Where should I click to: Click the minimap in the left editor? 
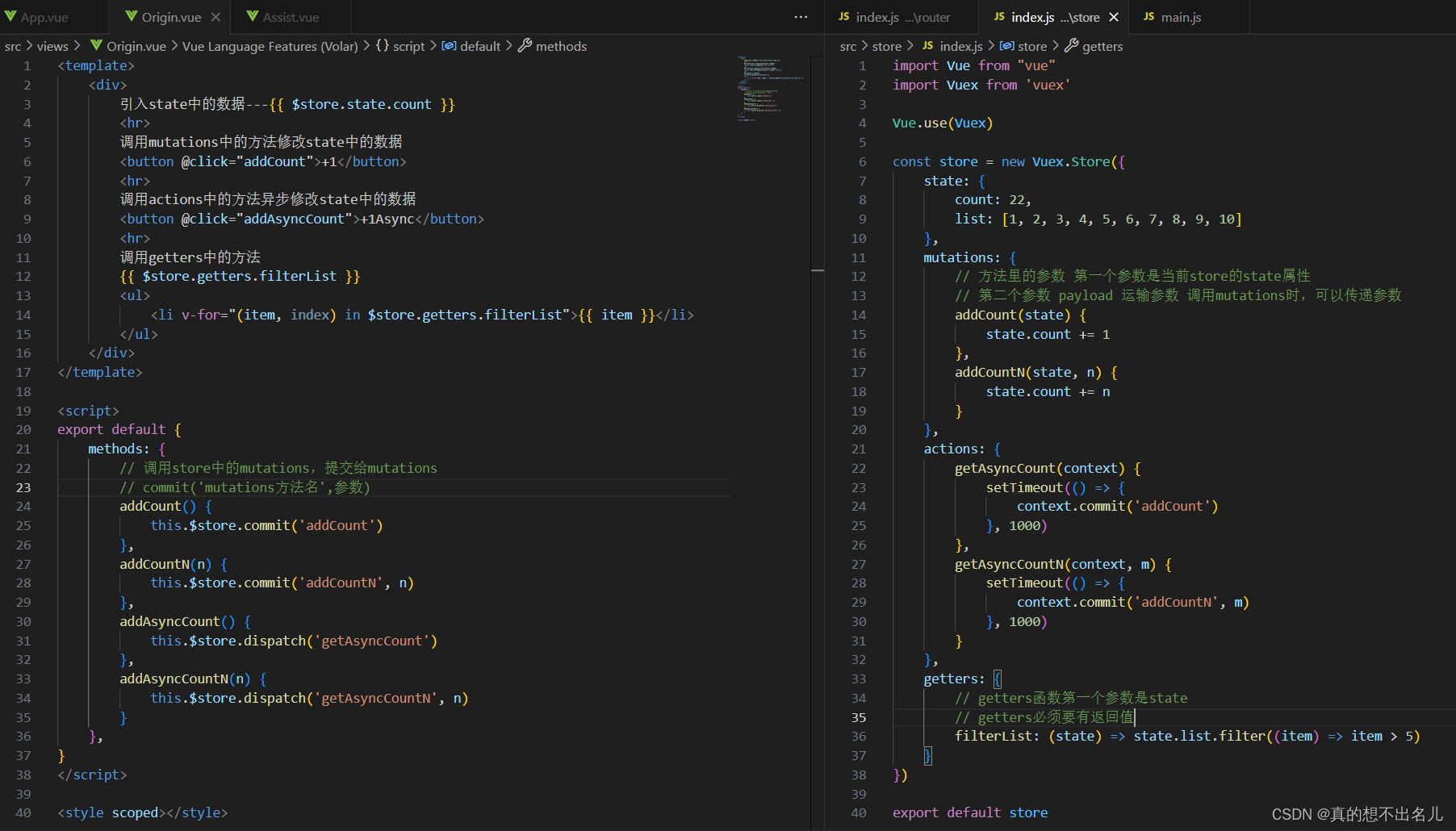(769, 87)
